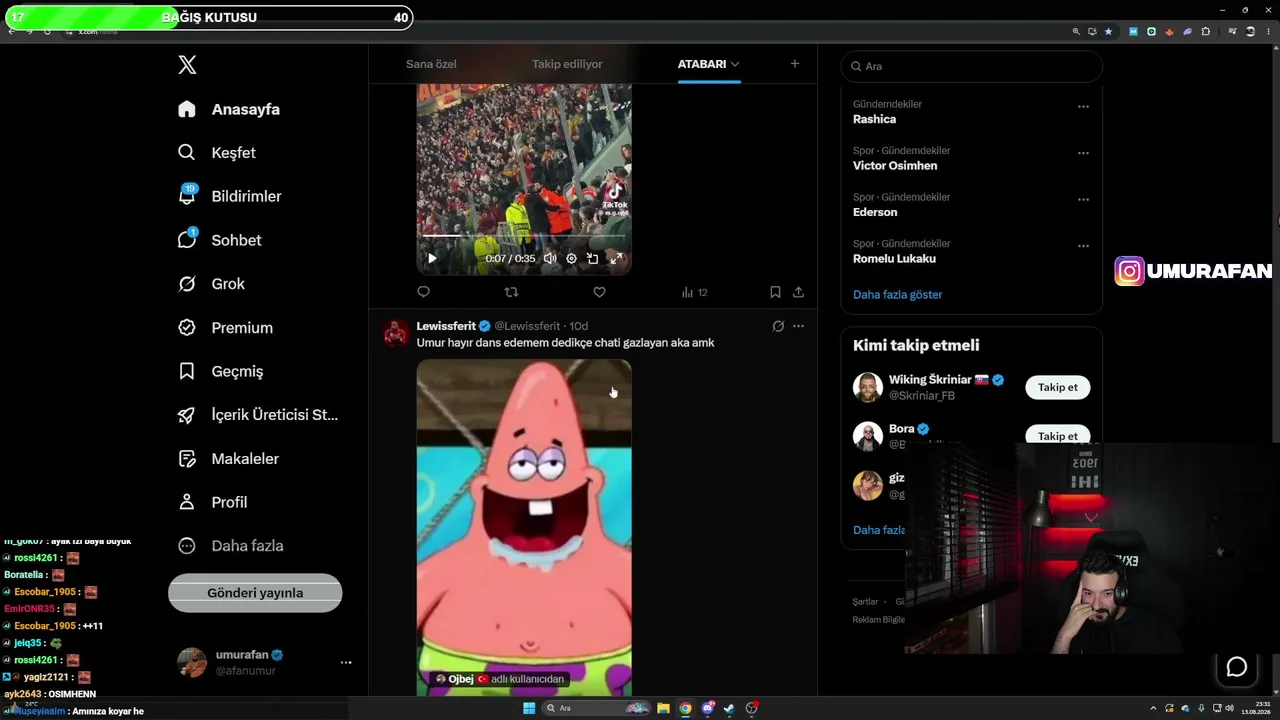This screenshot has width=1280, height=720.
Task: Click Ojbej attribution label on image
Action: point(501,679)
